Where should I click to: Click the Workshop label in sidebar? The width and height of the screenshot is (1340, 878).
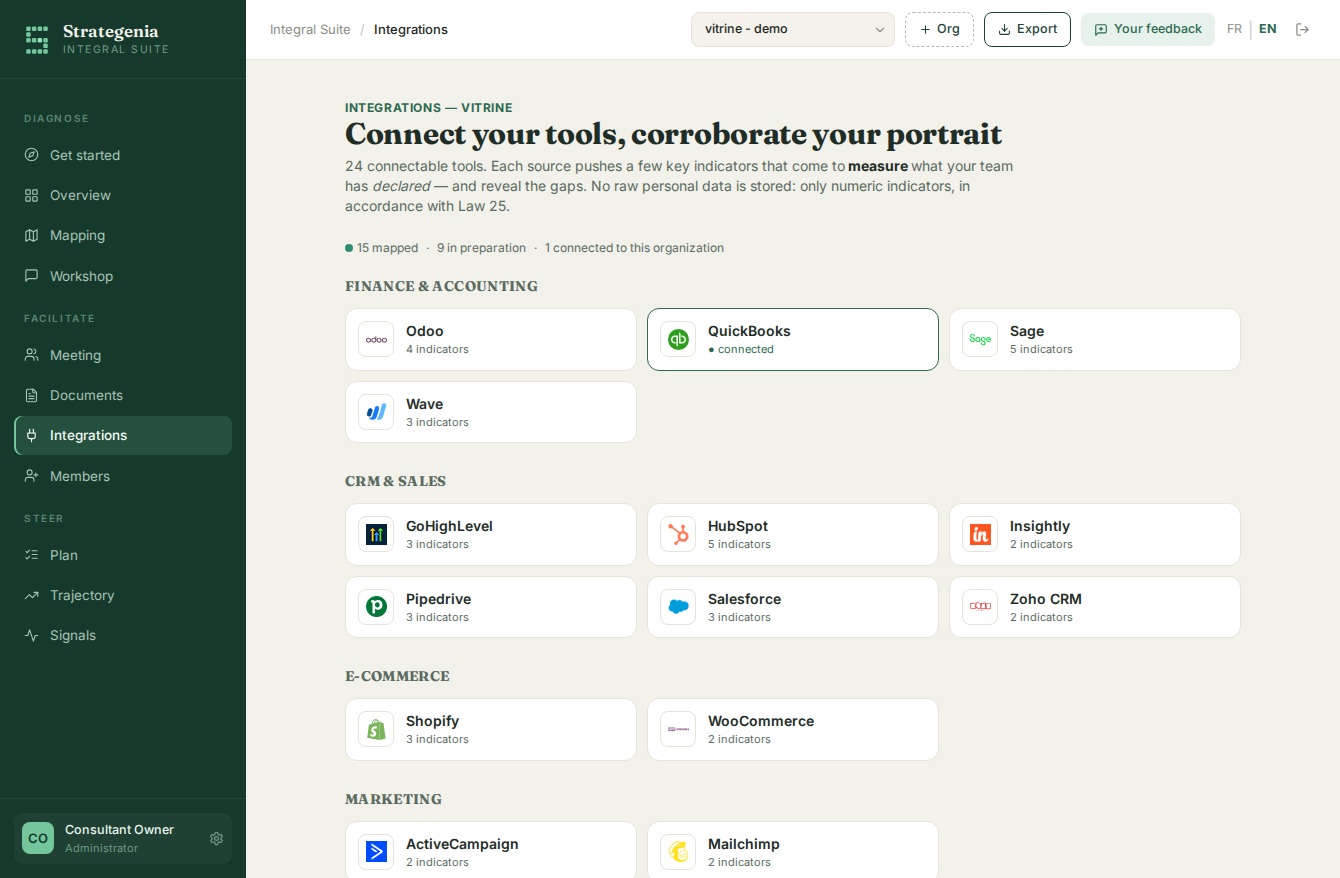coord(81,276)
